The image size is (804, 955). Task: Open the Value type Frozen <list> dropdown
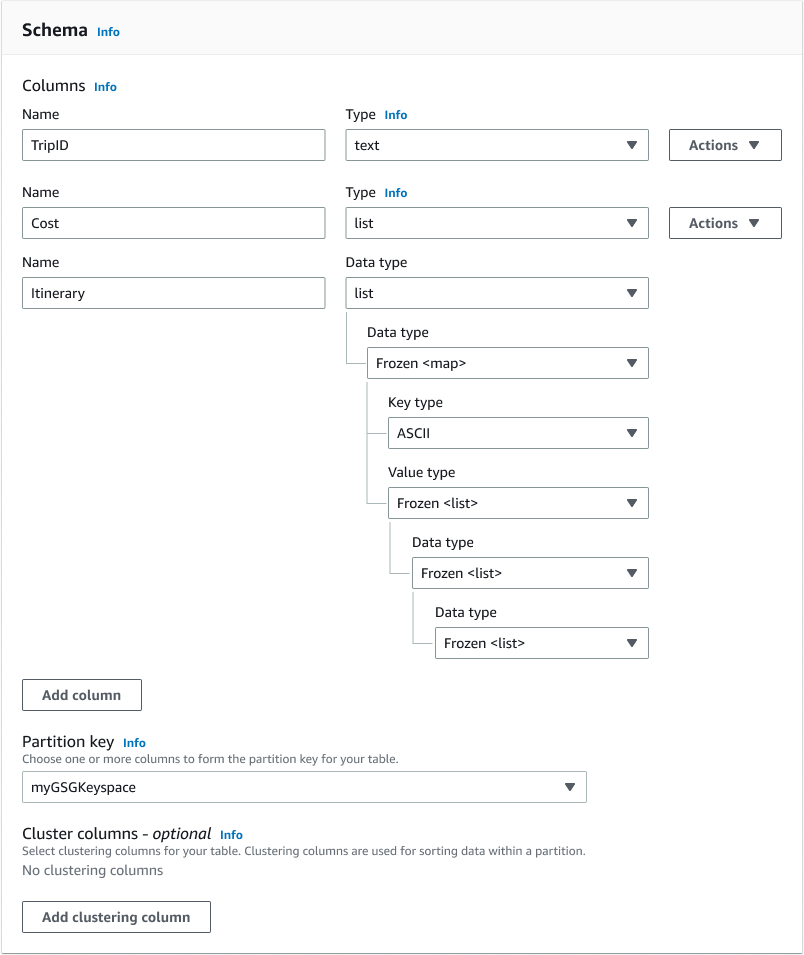[518, 503]
